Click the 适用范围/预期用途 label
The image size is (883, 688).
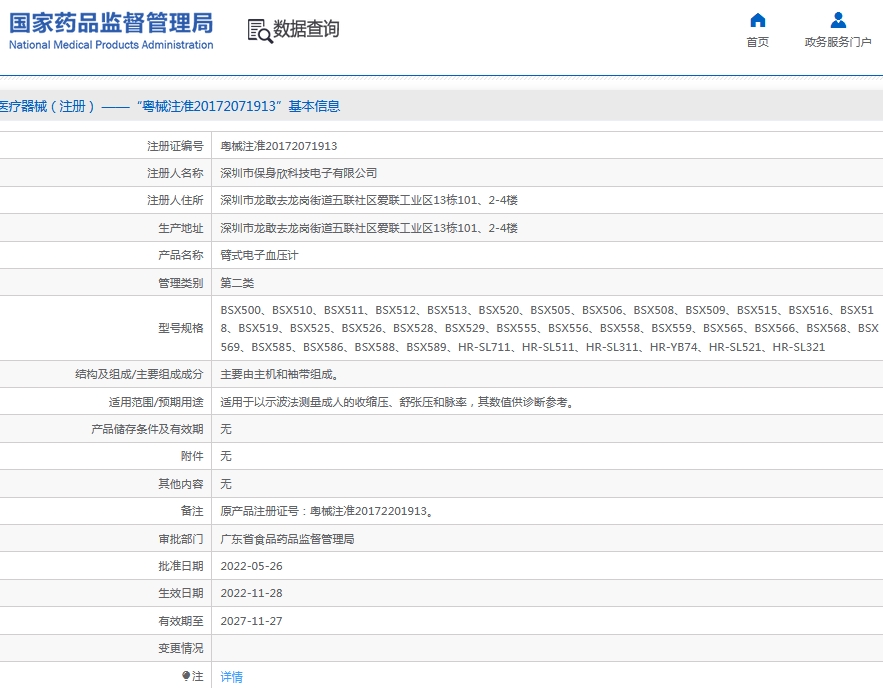pos(156,402)
